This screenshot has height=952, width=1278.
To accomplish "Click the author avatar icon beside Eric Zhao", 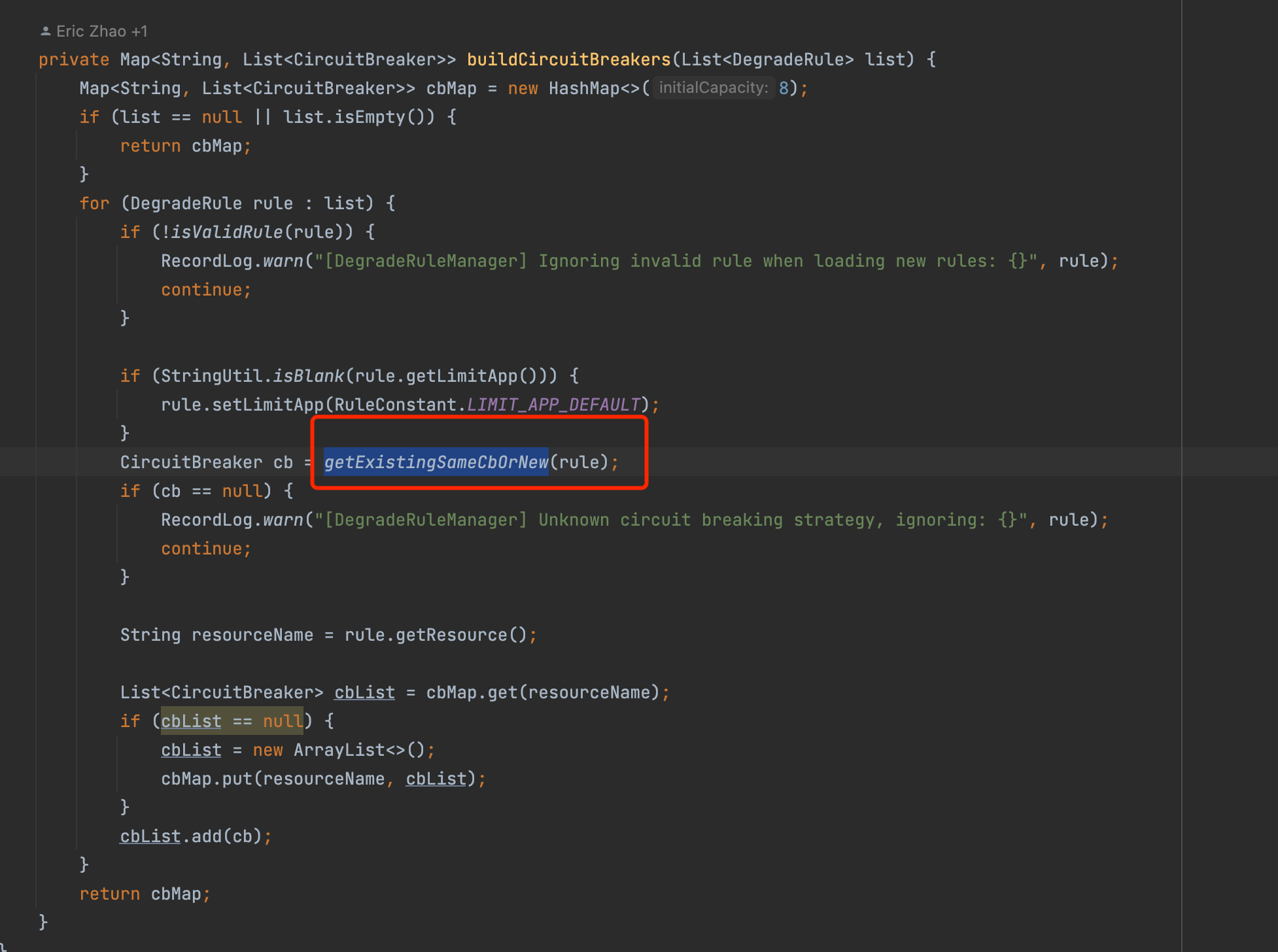I will click(44, 30).
